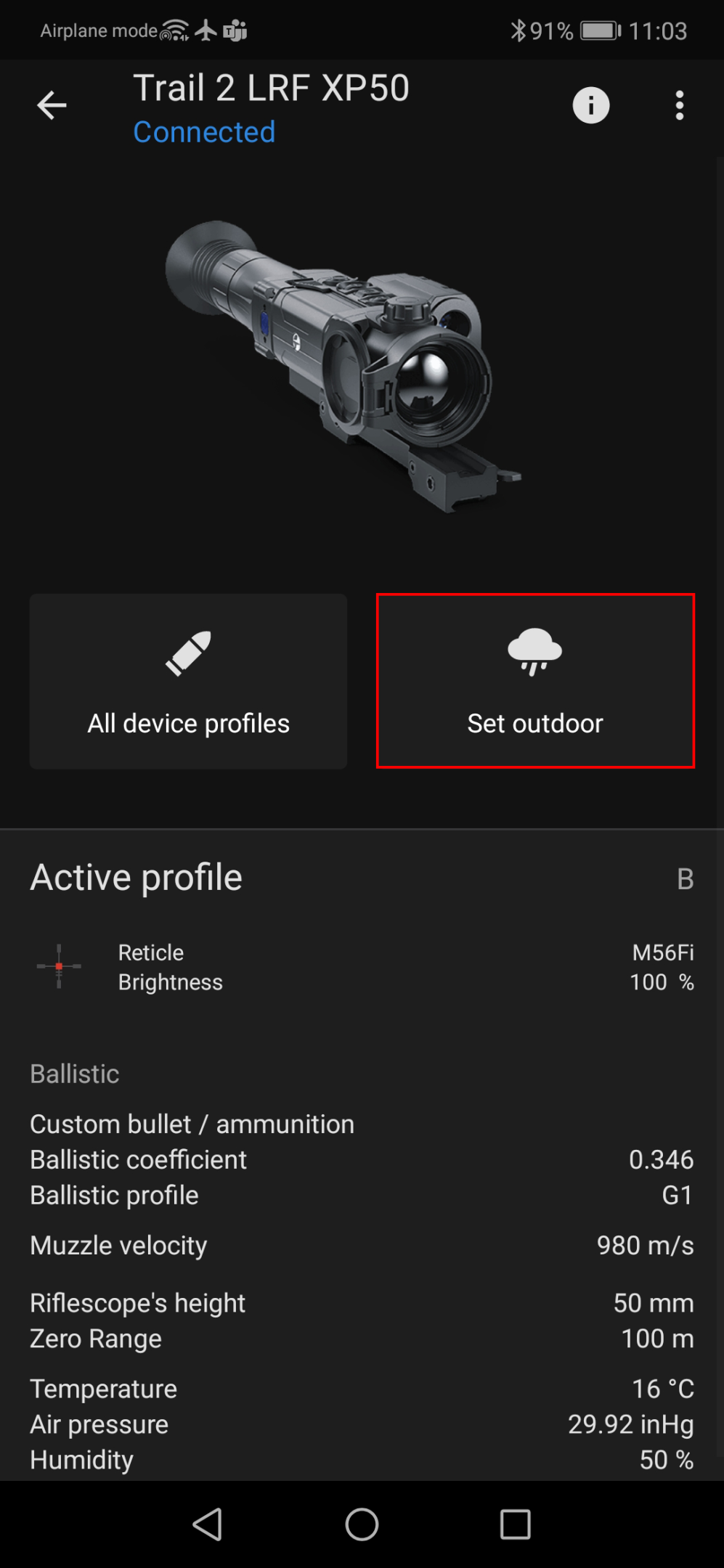Tap the Bluetooth icon in status bar
Image resolution: width=724 pixels, height=1568 pixels.
[x=518, y=30]
